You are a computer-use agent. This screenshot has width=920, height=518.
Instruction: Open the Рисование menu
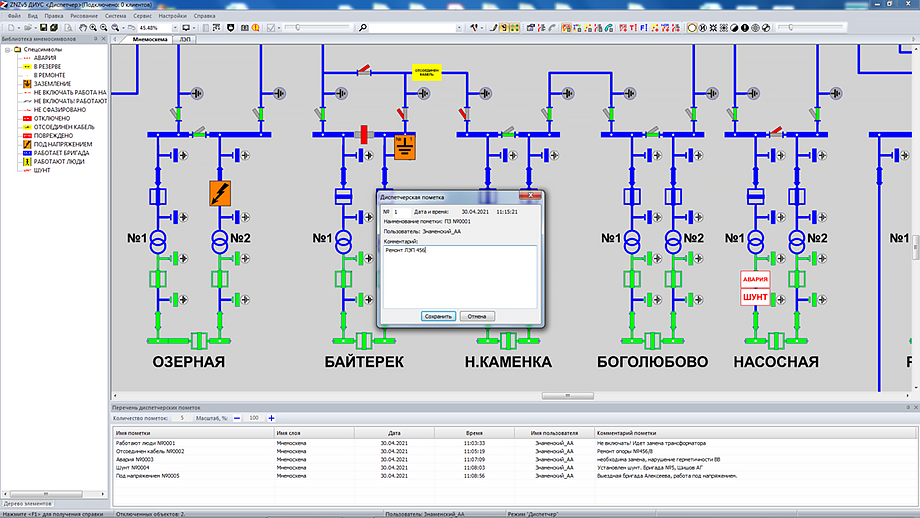pos(84,17)
